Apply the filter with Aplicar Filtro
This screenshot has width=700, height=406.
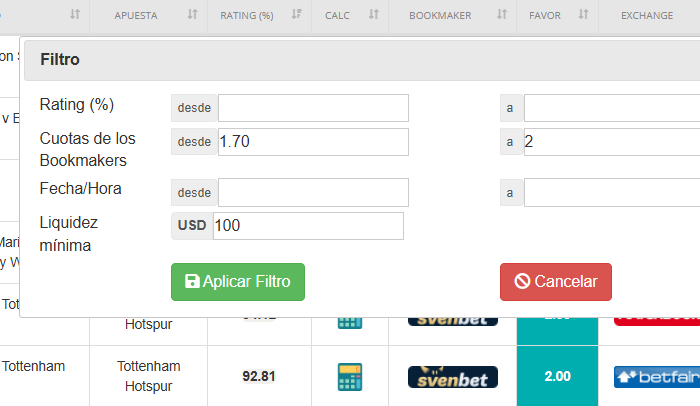[238, 282]
